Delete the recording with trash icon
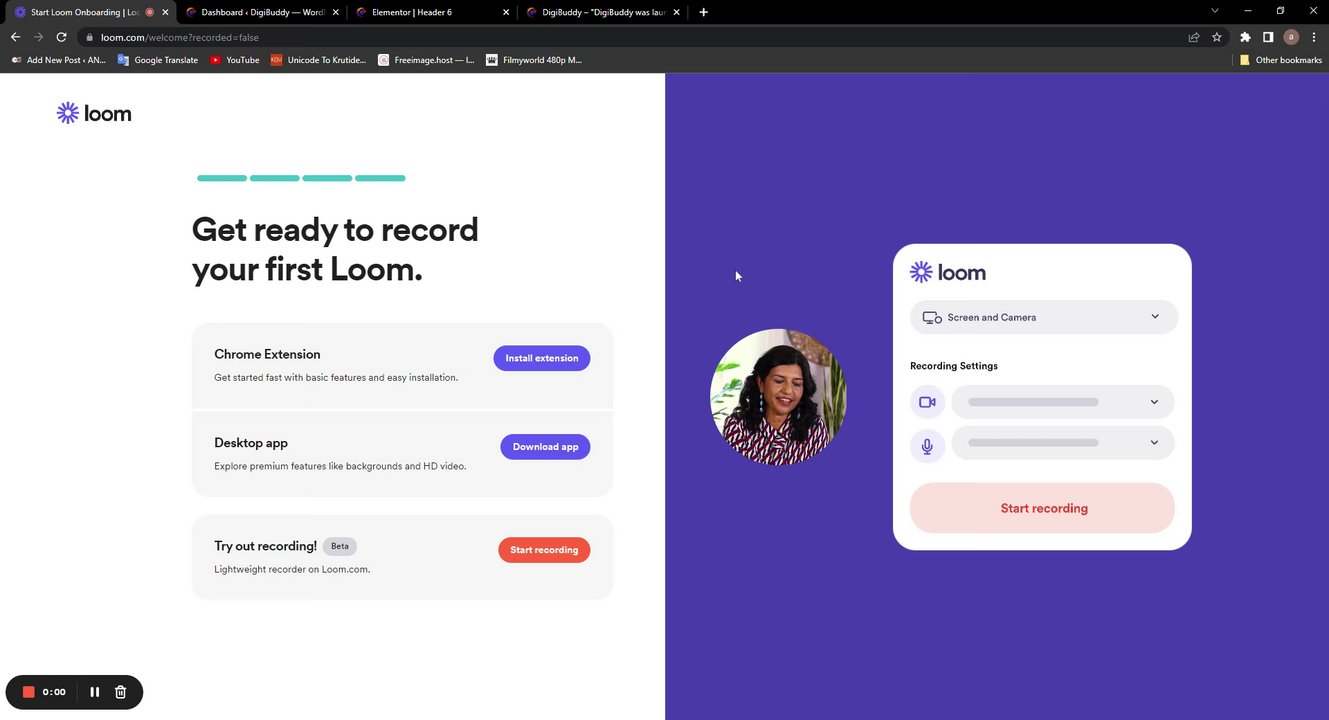The image size is (1329, 720). coord(120,692)
